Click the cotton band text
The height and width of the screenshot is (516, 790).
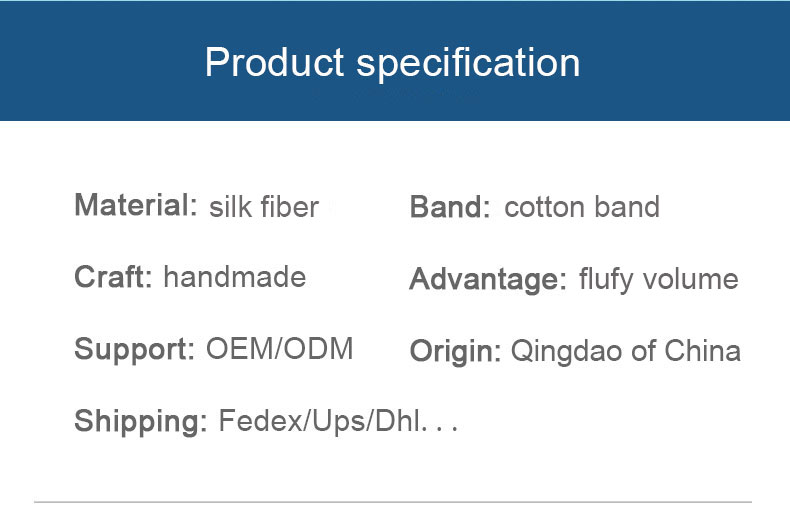coord(582,207)
